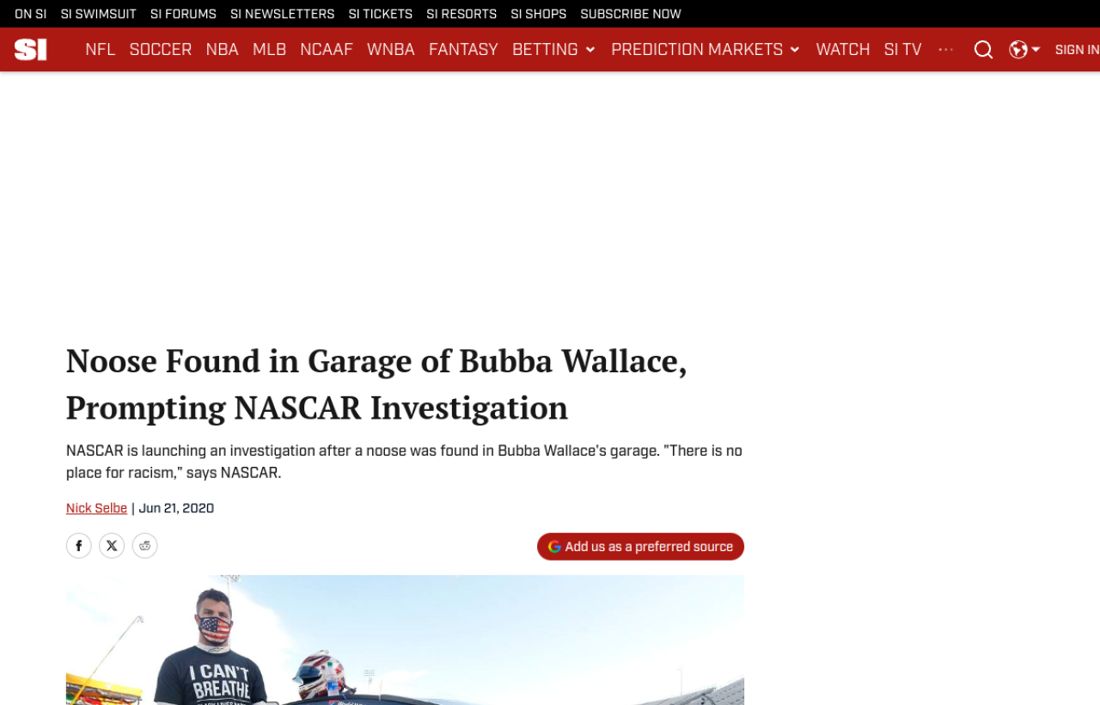
Task: Open the Soccer section
Action: [161, 50]
